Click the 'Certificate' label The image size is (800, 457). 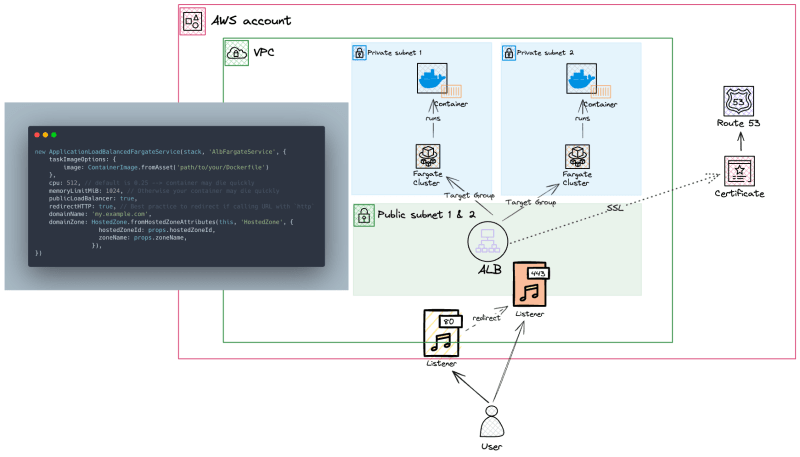739,193
